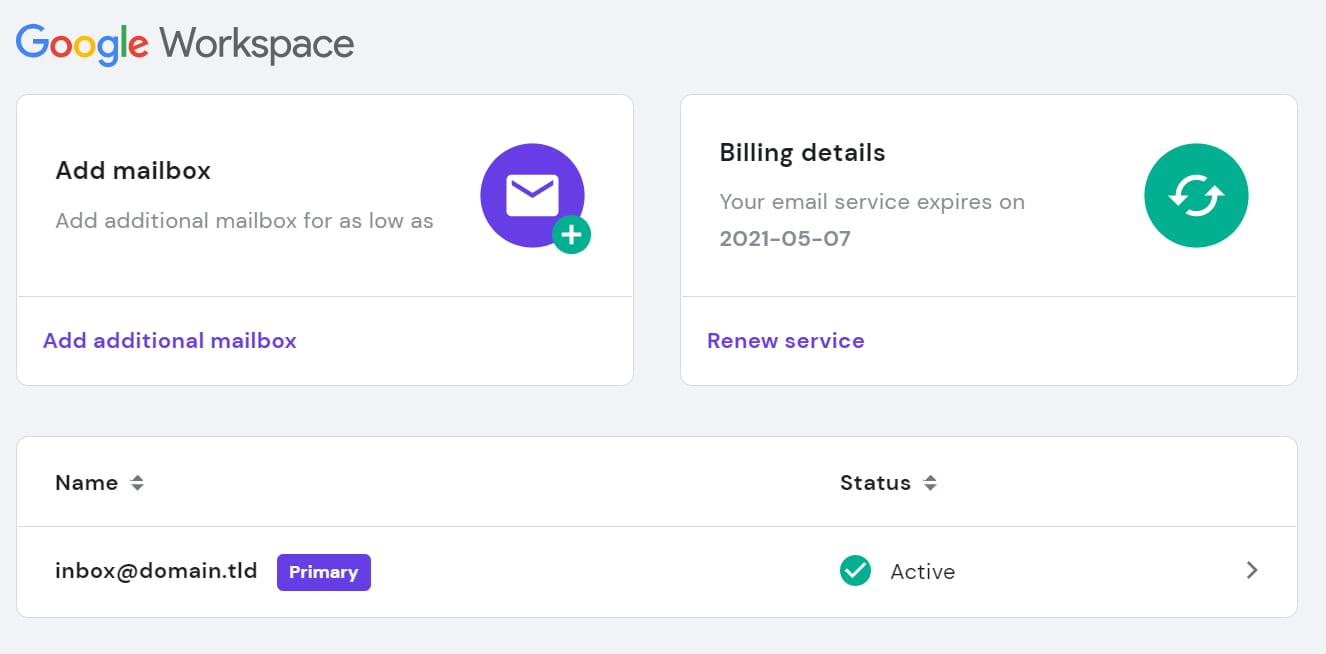The height and width of the screenshot is (654, 1326).
Task: Toggle sort arrows beside Name column
Action: (x=137, y=483)
